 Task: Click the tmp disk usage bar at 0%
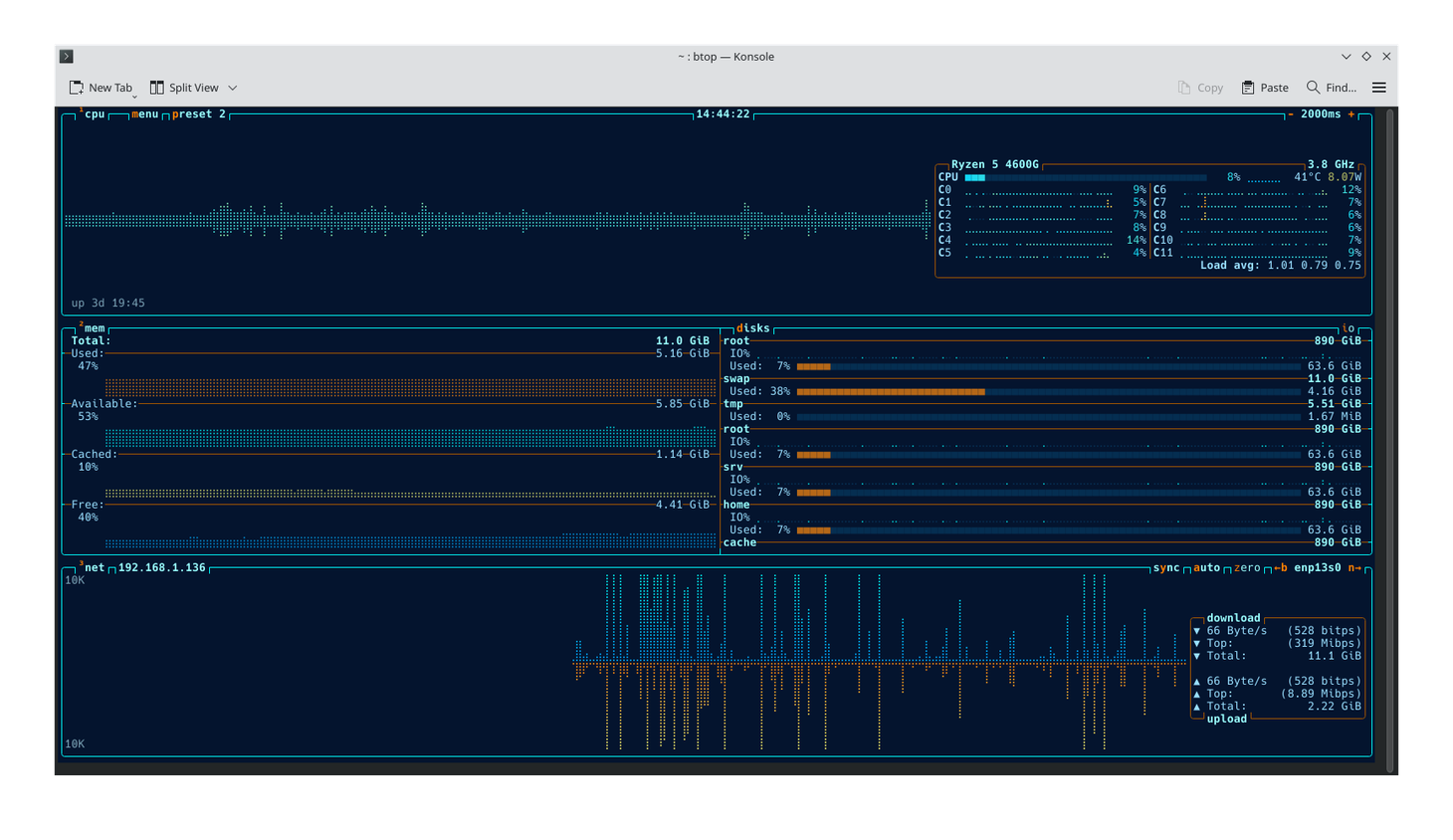click(1048, 417)
